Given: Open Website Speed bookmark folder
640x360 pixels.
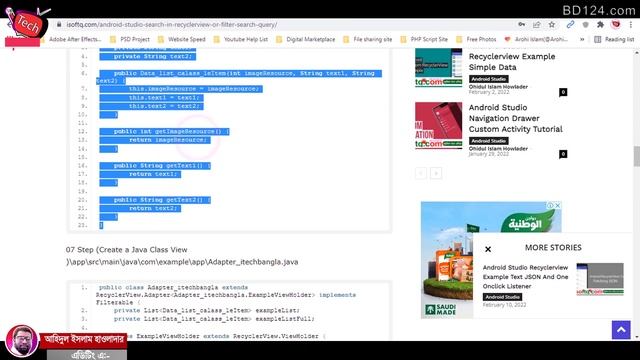Looking at the screenshot, I should pyautogui.click(x=182, y=39).
